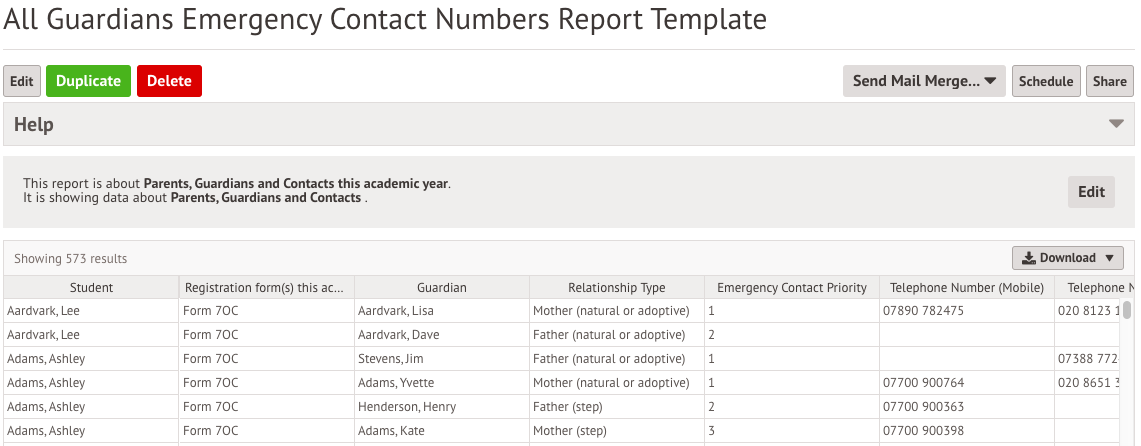Expand the Help section triangle
The image size is (1141, 446).
click(1116, 124)
